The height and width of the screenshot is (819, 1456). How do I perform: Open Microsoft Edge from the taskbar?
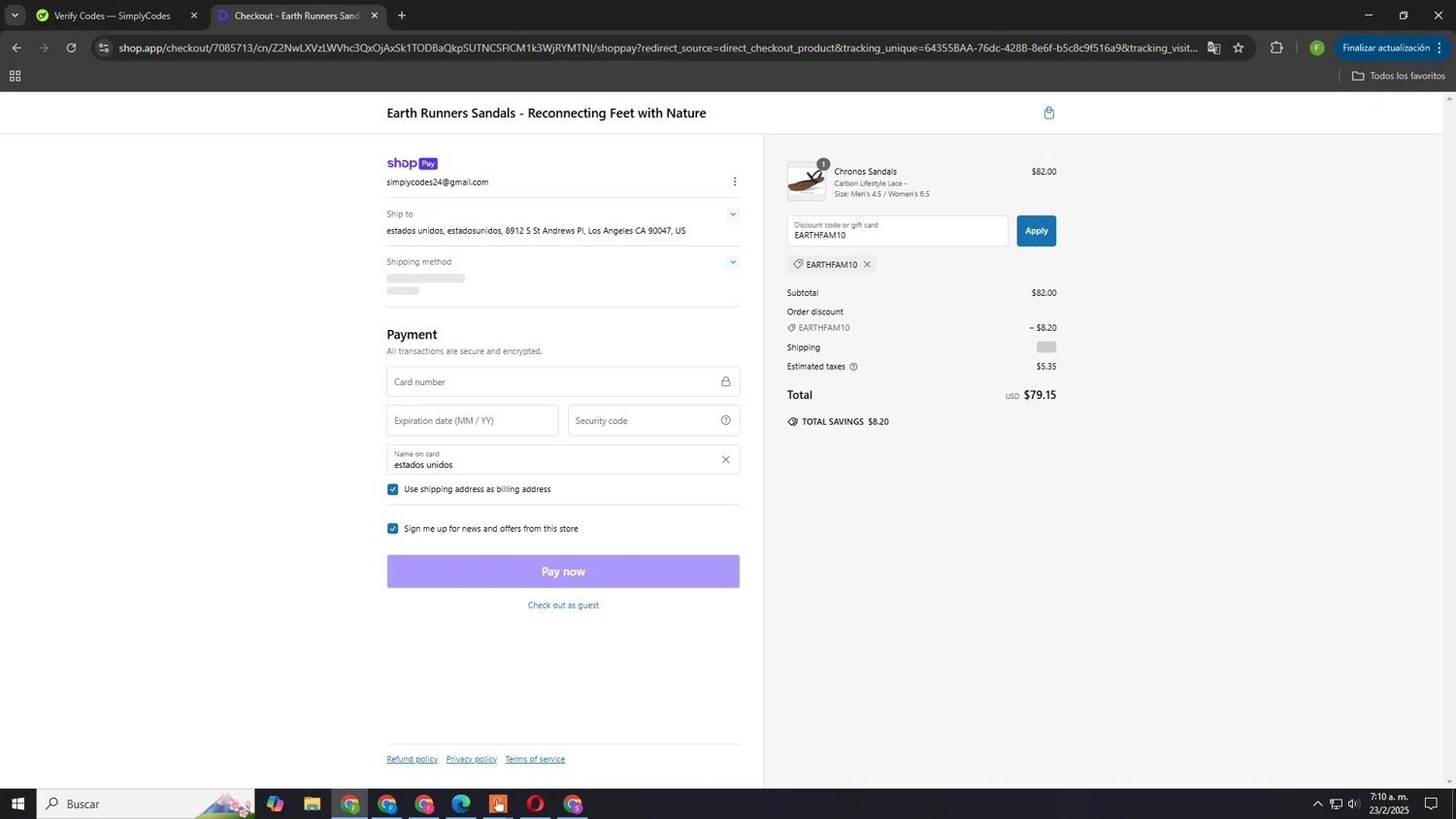pos(461,804)
